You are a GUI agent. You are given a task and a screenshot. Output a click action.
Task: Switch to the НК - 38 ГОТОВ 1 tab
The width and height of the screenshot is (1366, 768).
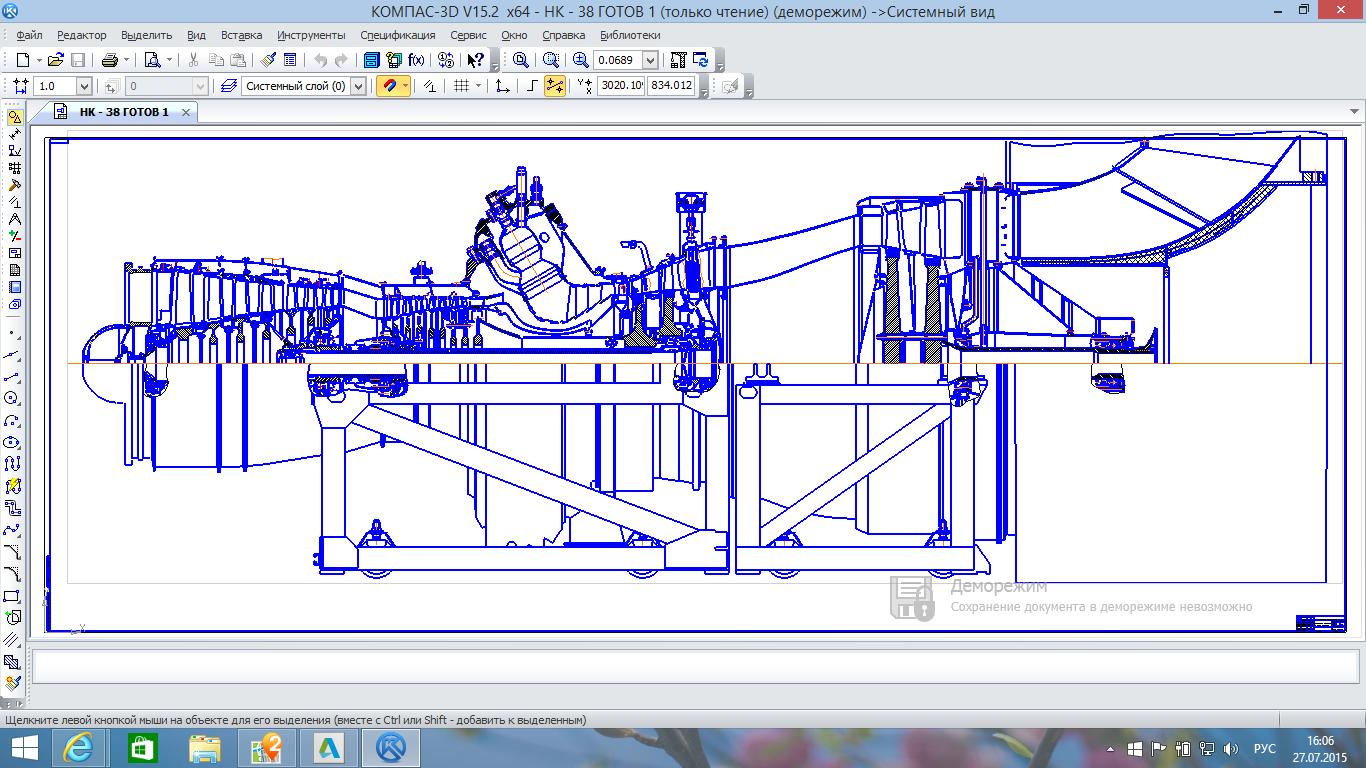coord(124,112)
